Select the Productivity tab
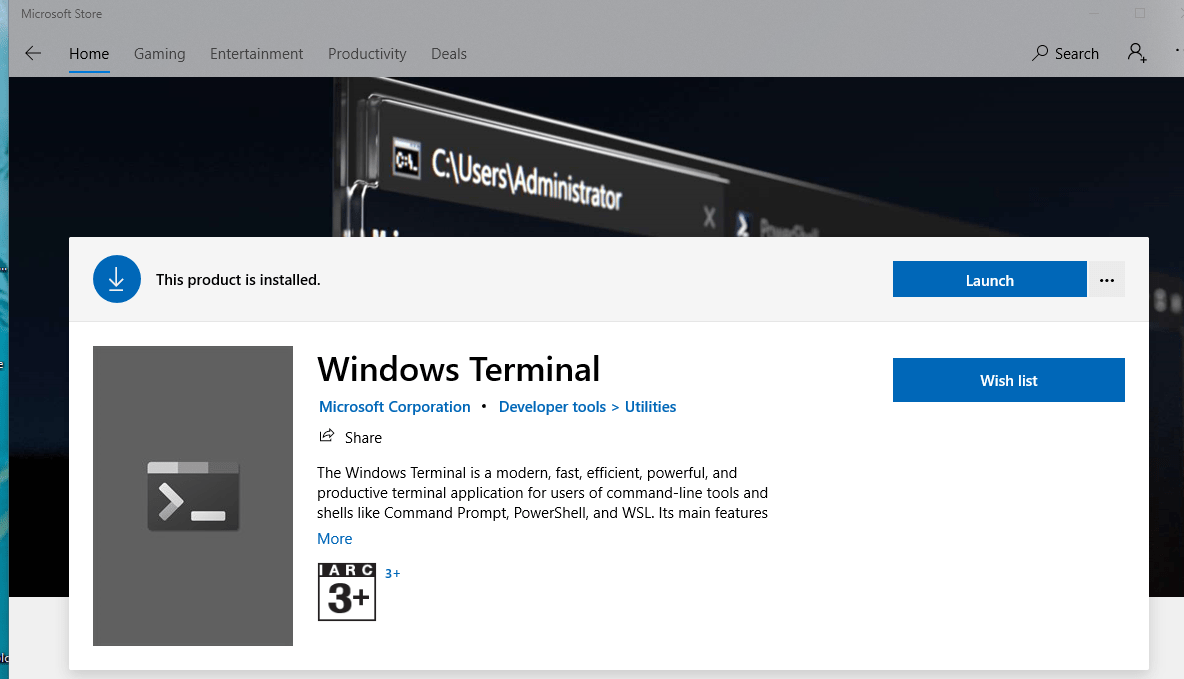 [x=367, y=54]
